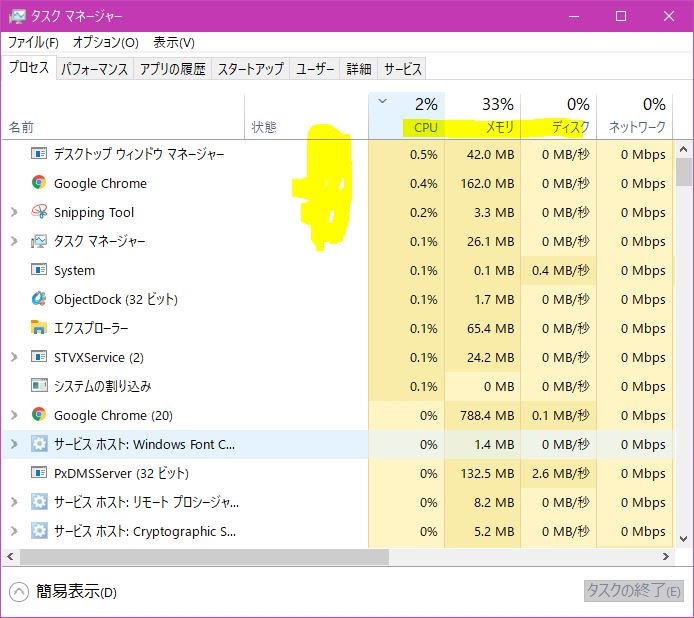694x618 pixels.
Task: Click the ObjectDock (32 ビット) icon
Action: tap(39, 299)
